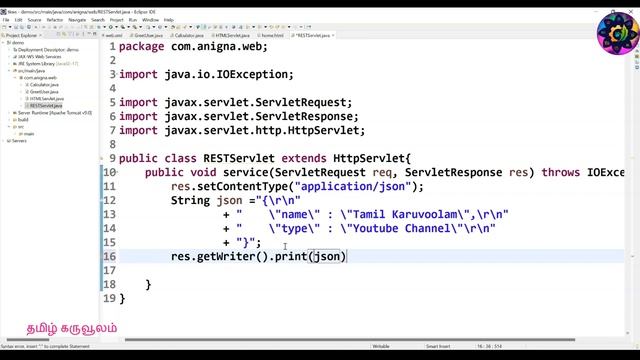Expand the Servers project node
This screenshot has width=640, height=360.
(3, 141)
